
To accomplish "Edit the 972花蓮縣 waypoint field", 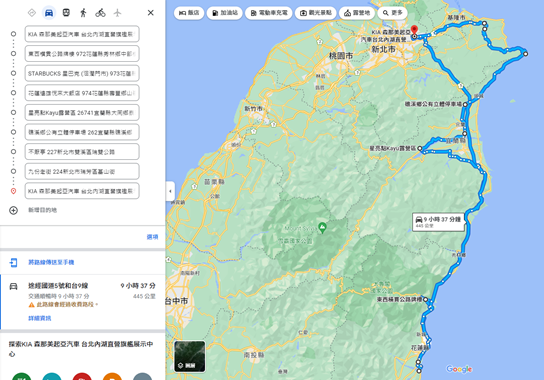I will [82, 54].
